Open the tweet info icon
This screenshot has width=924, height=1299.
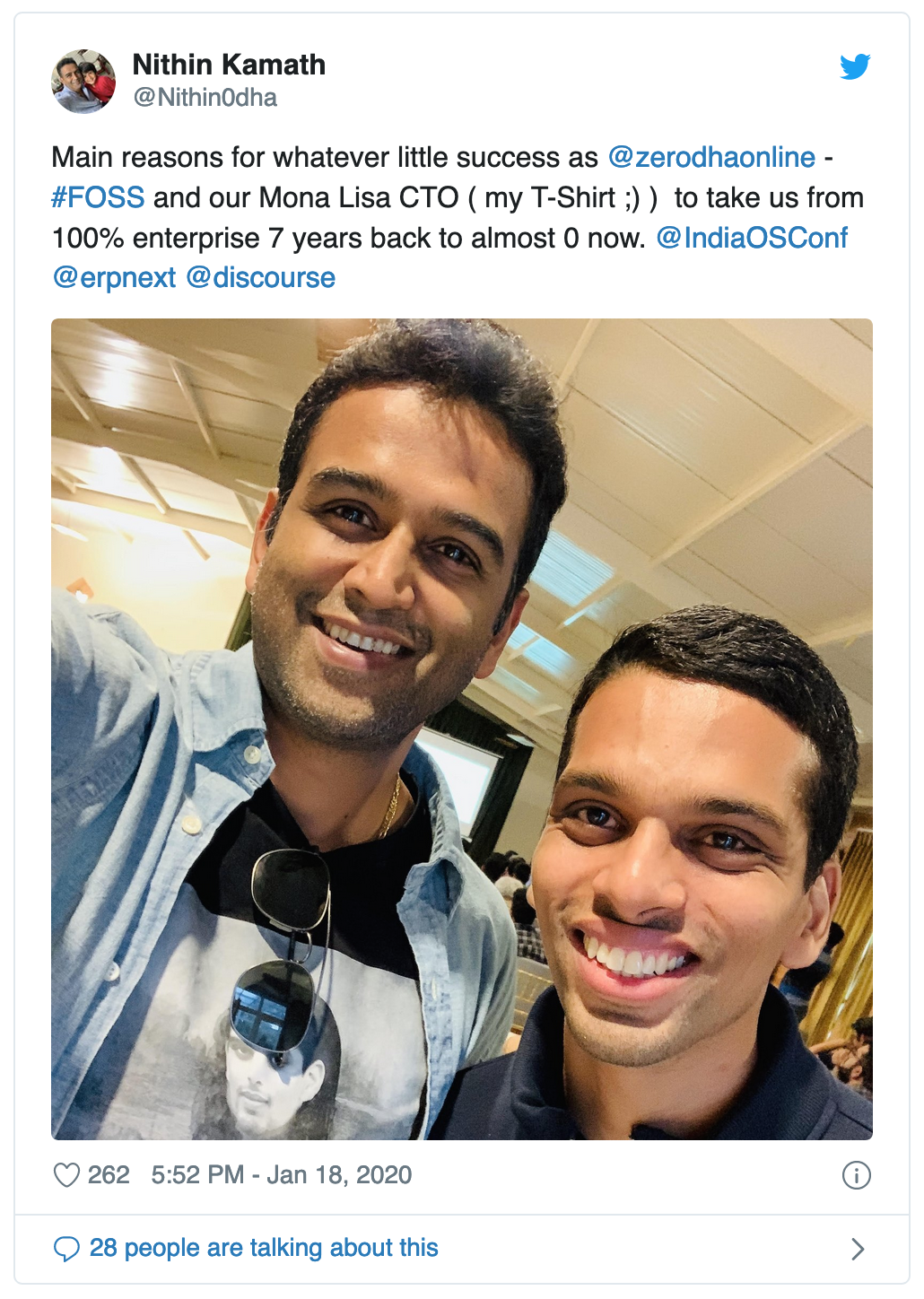856,1174
